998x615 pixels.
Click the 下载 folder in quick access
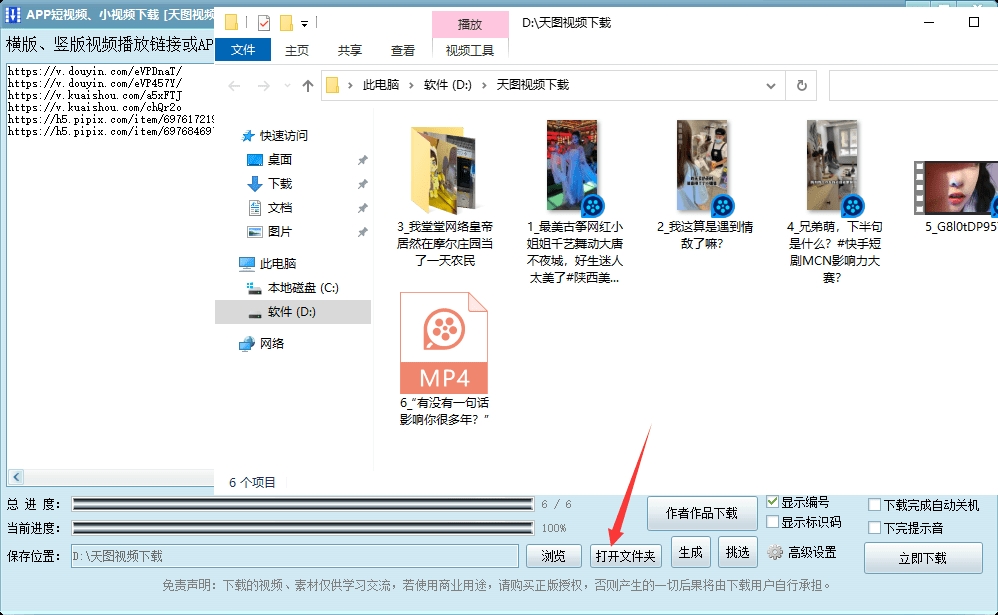(279, 184)
